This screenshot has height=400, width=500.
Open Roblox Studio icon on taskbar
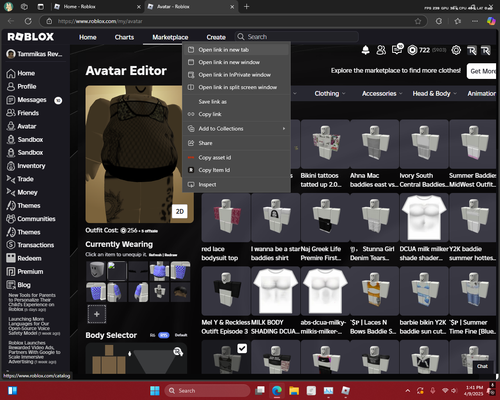coord(346,391)
